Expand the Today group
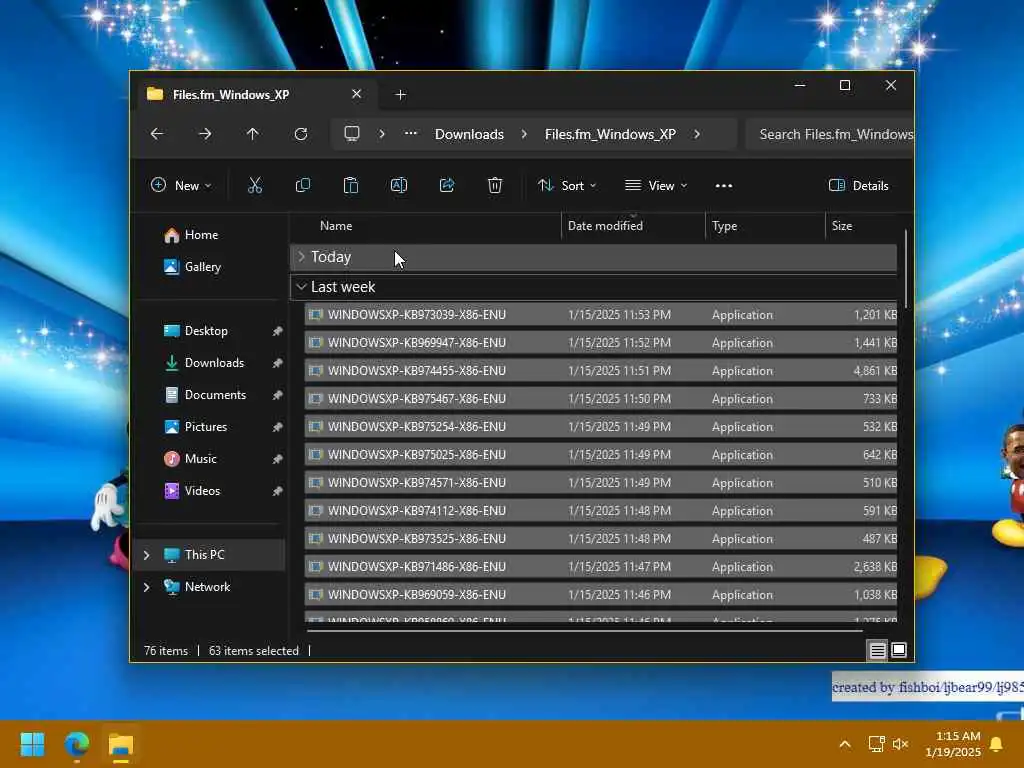Viewport: 1024px width, 768px height. pyautogui.click(x=301, y=257)
